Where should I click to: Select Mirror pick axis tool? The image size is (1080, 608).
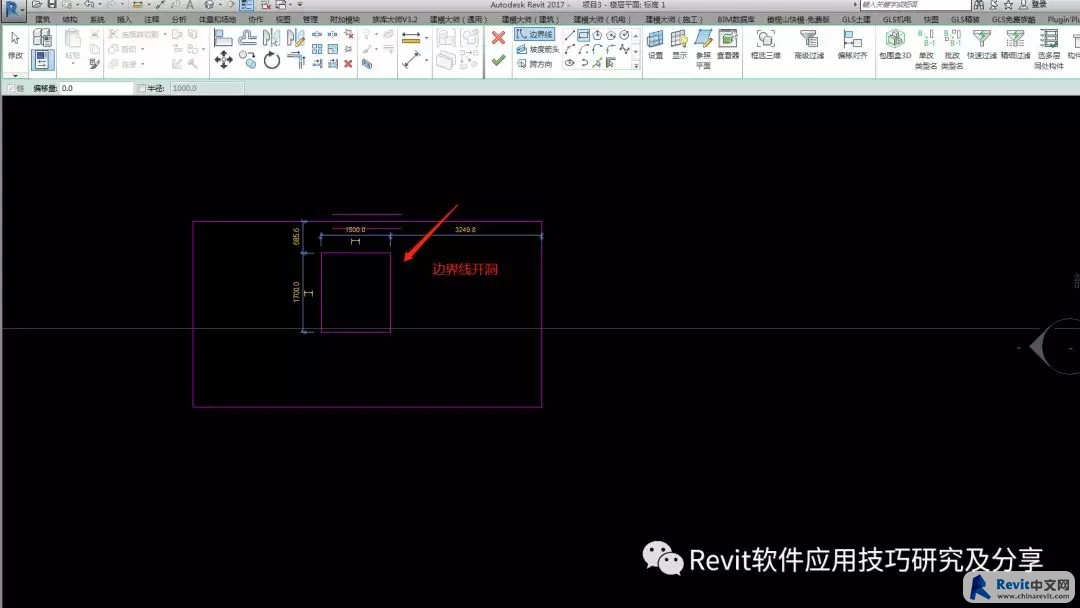coord(271,38)
